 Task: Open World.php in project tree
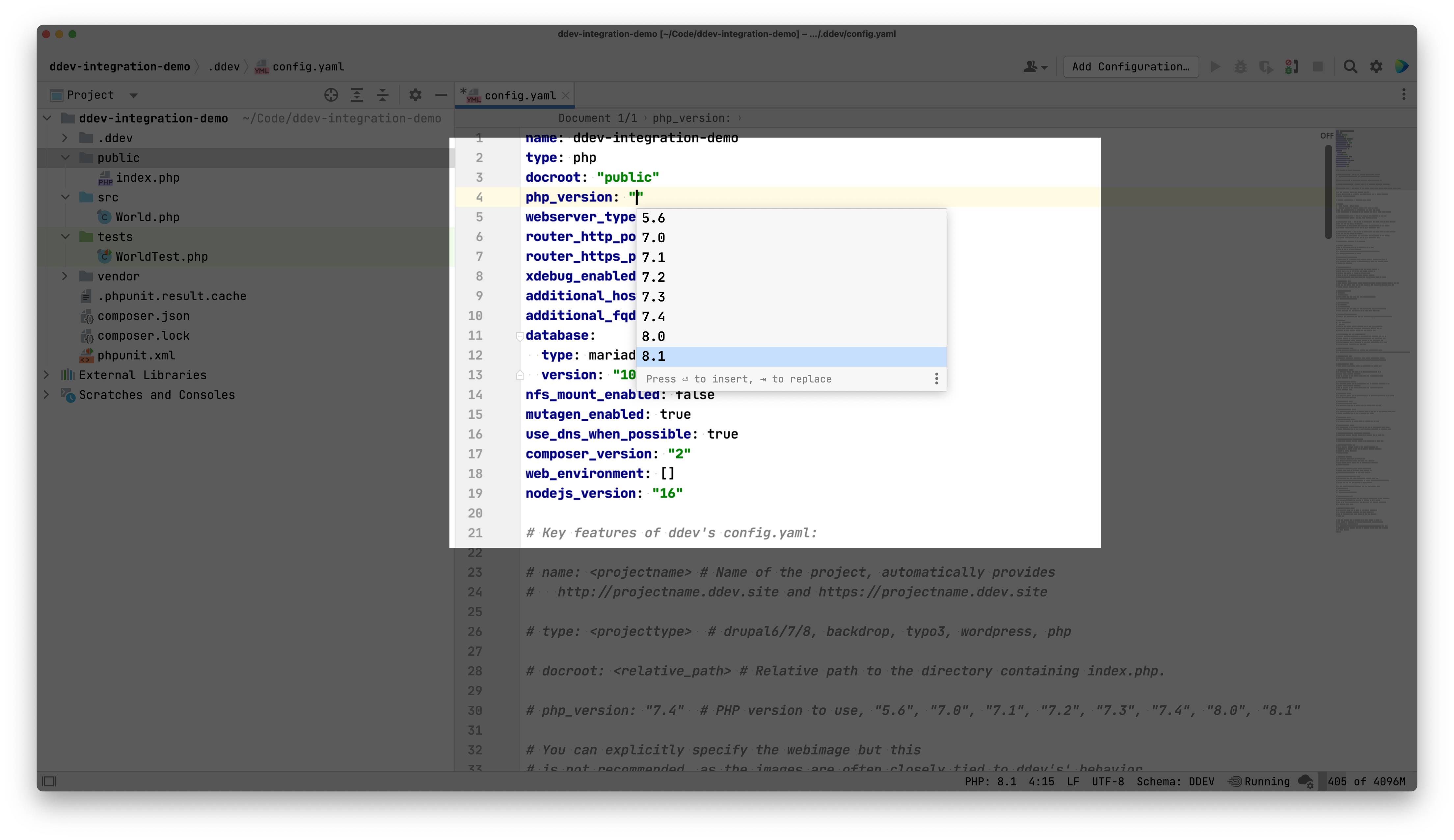(x=139, y=217)
